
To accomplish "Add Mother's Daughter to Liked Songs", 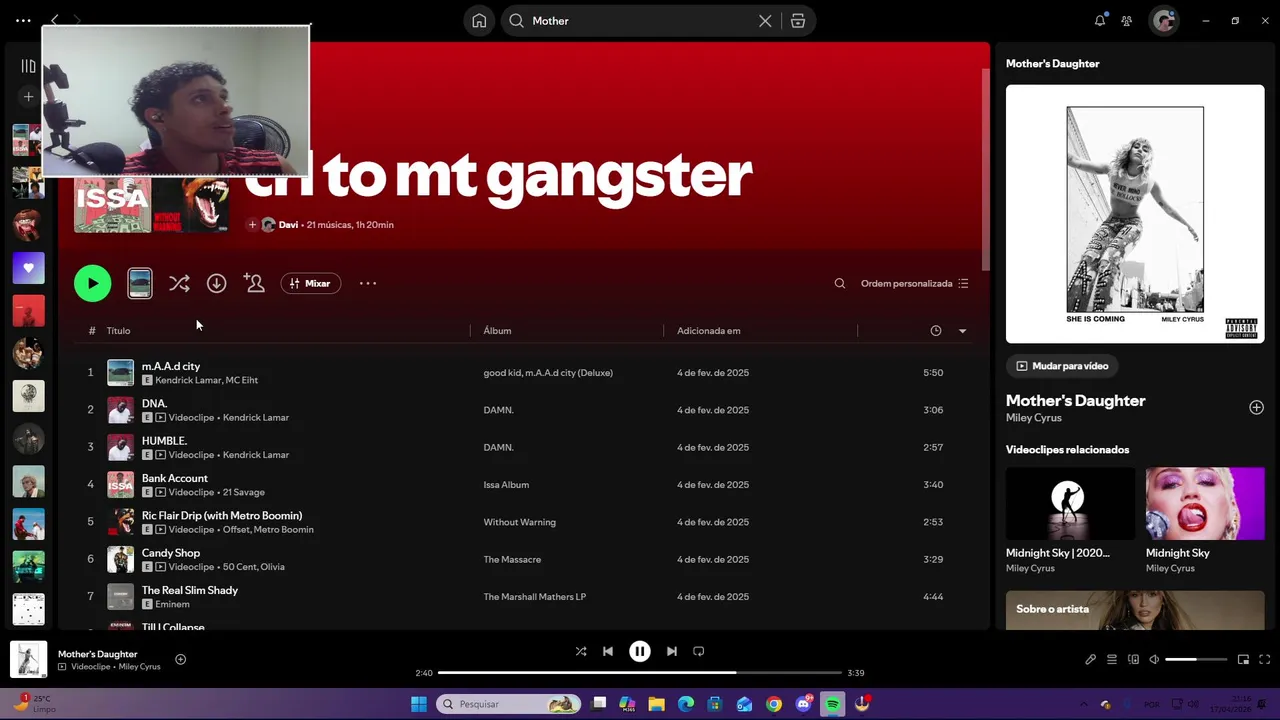I will point(1256,407).
